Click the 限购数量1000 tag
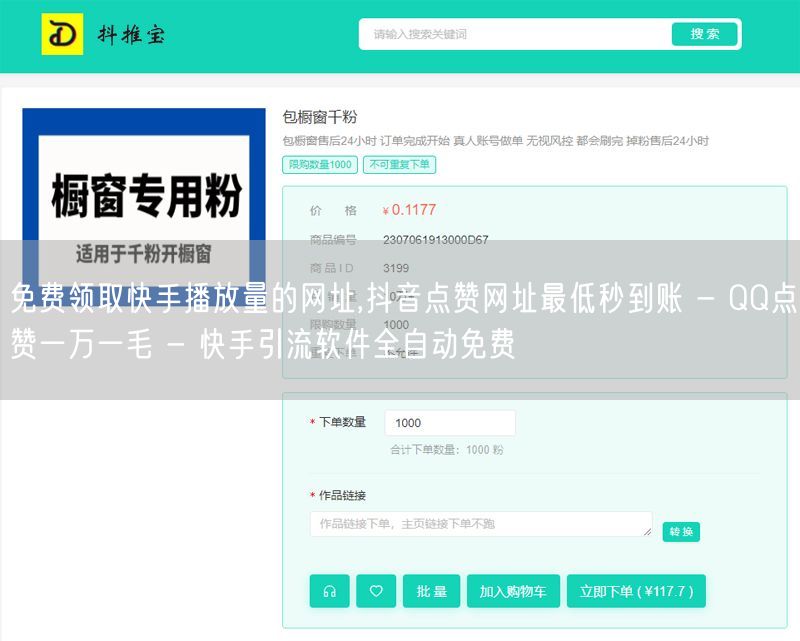Viewport: 800px width, 641px height. (x=320, y=164)
